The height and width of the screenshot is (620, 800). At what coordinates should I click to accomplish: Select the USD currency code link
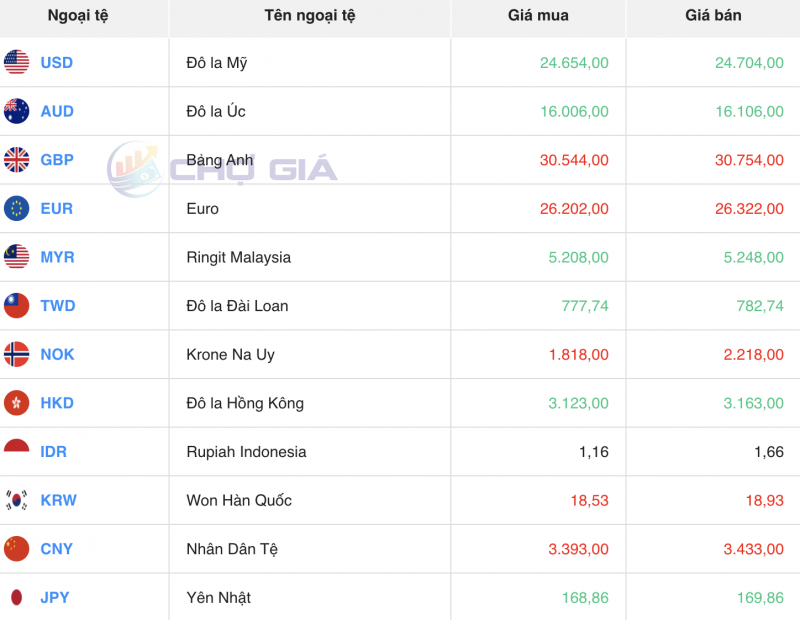coord(56,63)
